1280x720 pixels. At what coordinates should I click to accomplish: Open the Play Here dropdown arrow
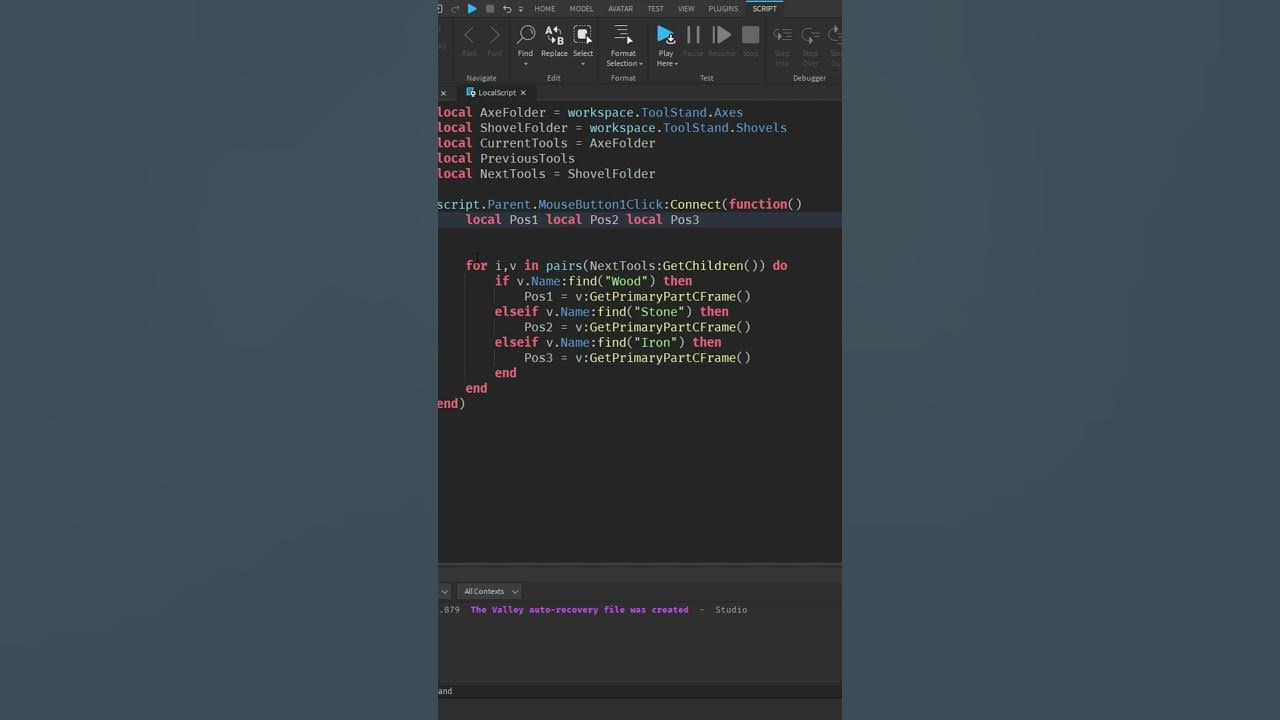pyautogui.click(x=676, y=64)
